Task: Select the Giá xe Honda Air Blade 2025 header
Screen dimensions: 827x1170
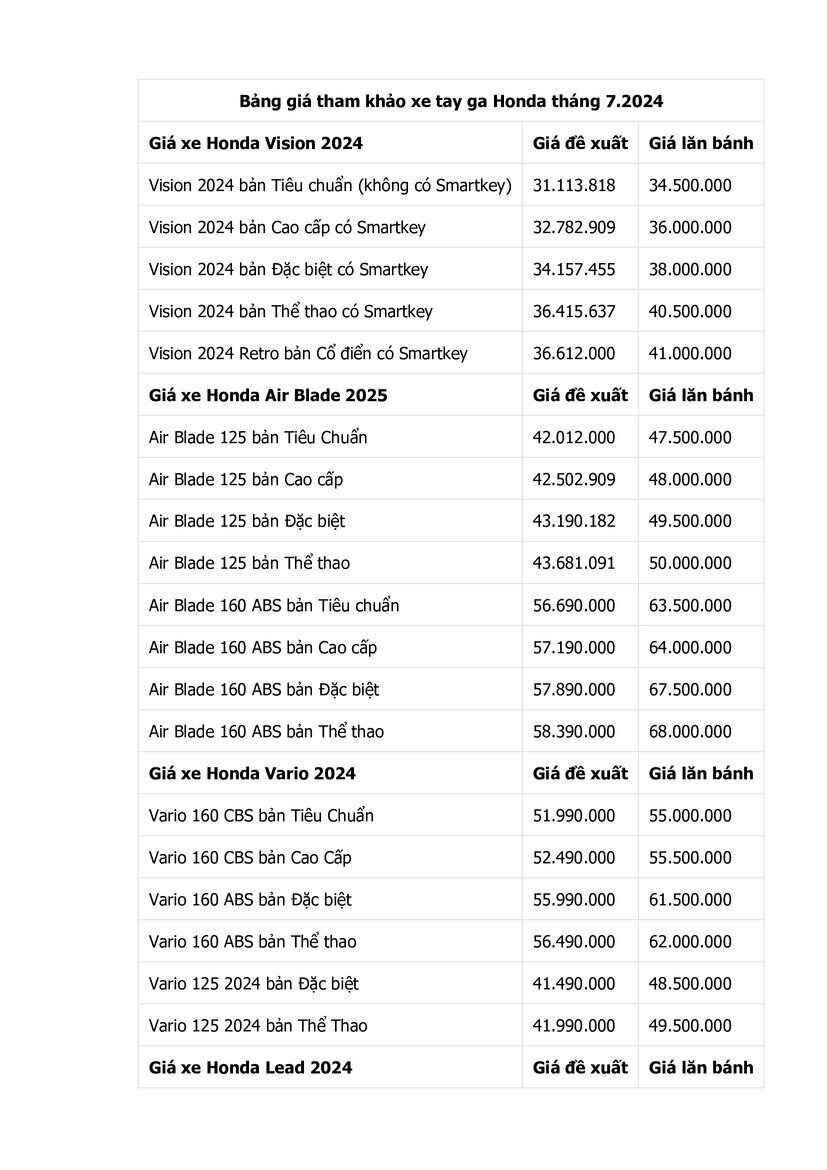Action: click(x=268, y=395)
